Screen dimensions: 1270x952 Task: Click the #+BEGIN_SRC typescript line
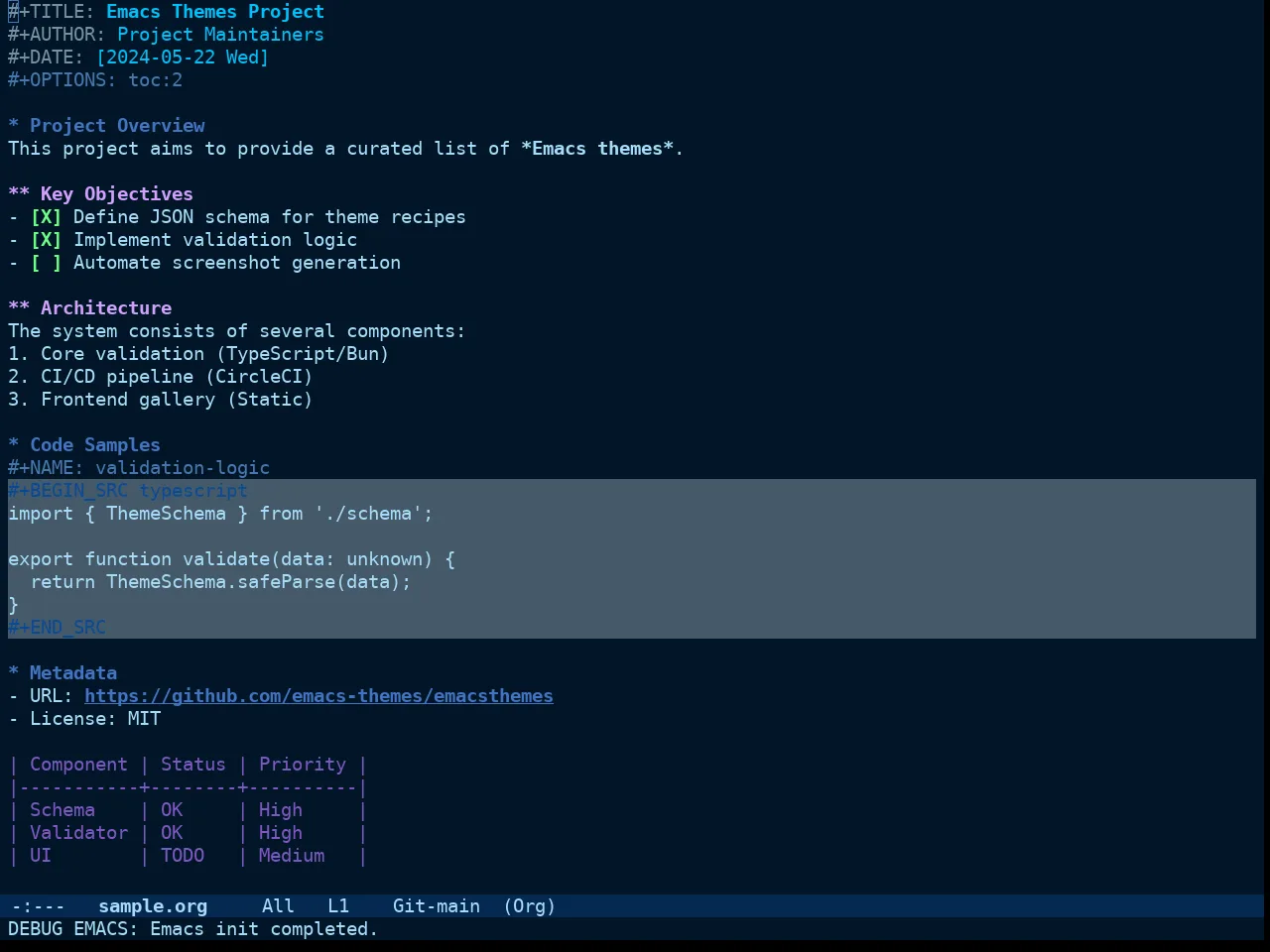point(128,491)
